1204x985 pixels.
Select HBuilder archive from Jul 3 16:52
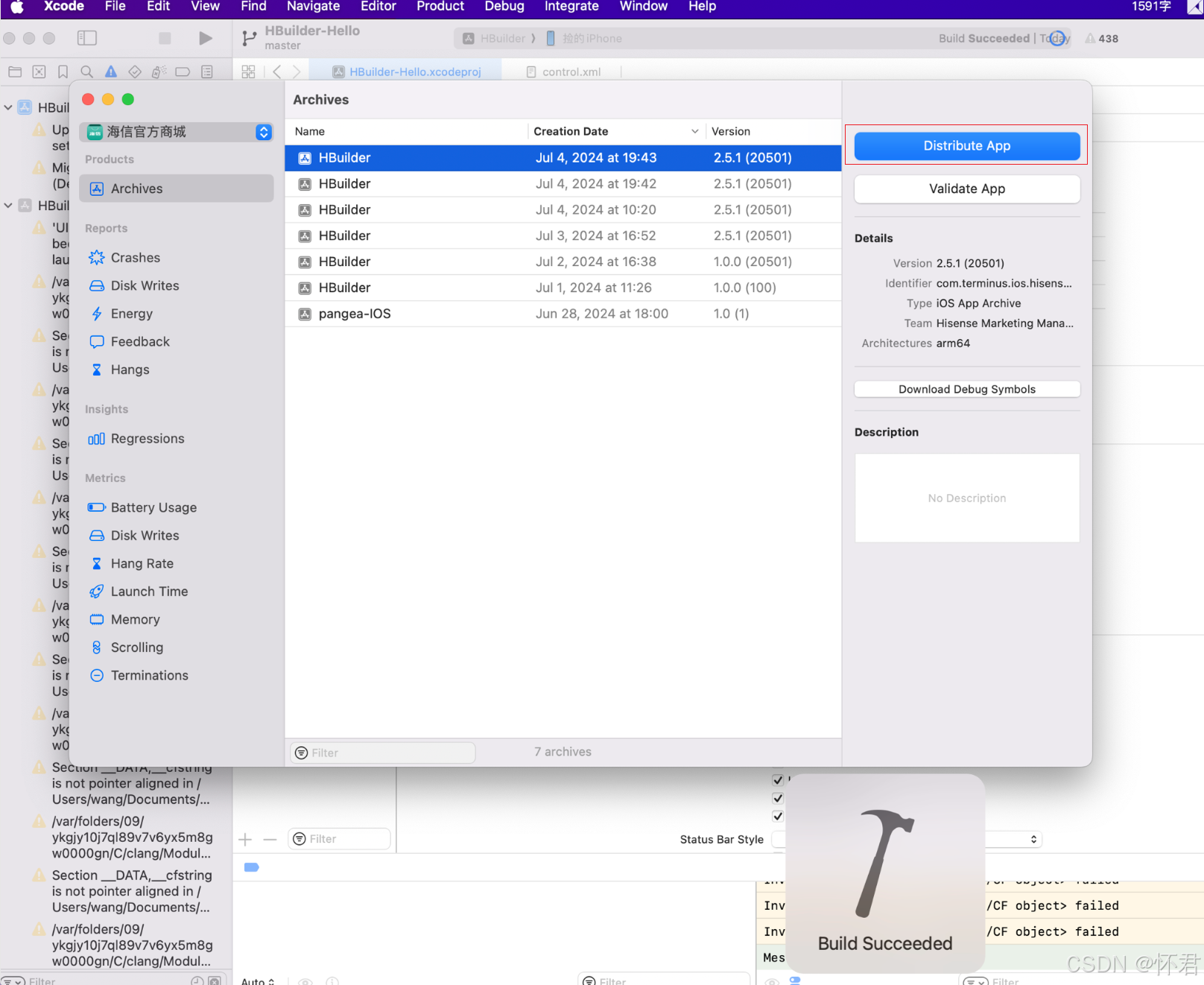(x=563, y=236)
